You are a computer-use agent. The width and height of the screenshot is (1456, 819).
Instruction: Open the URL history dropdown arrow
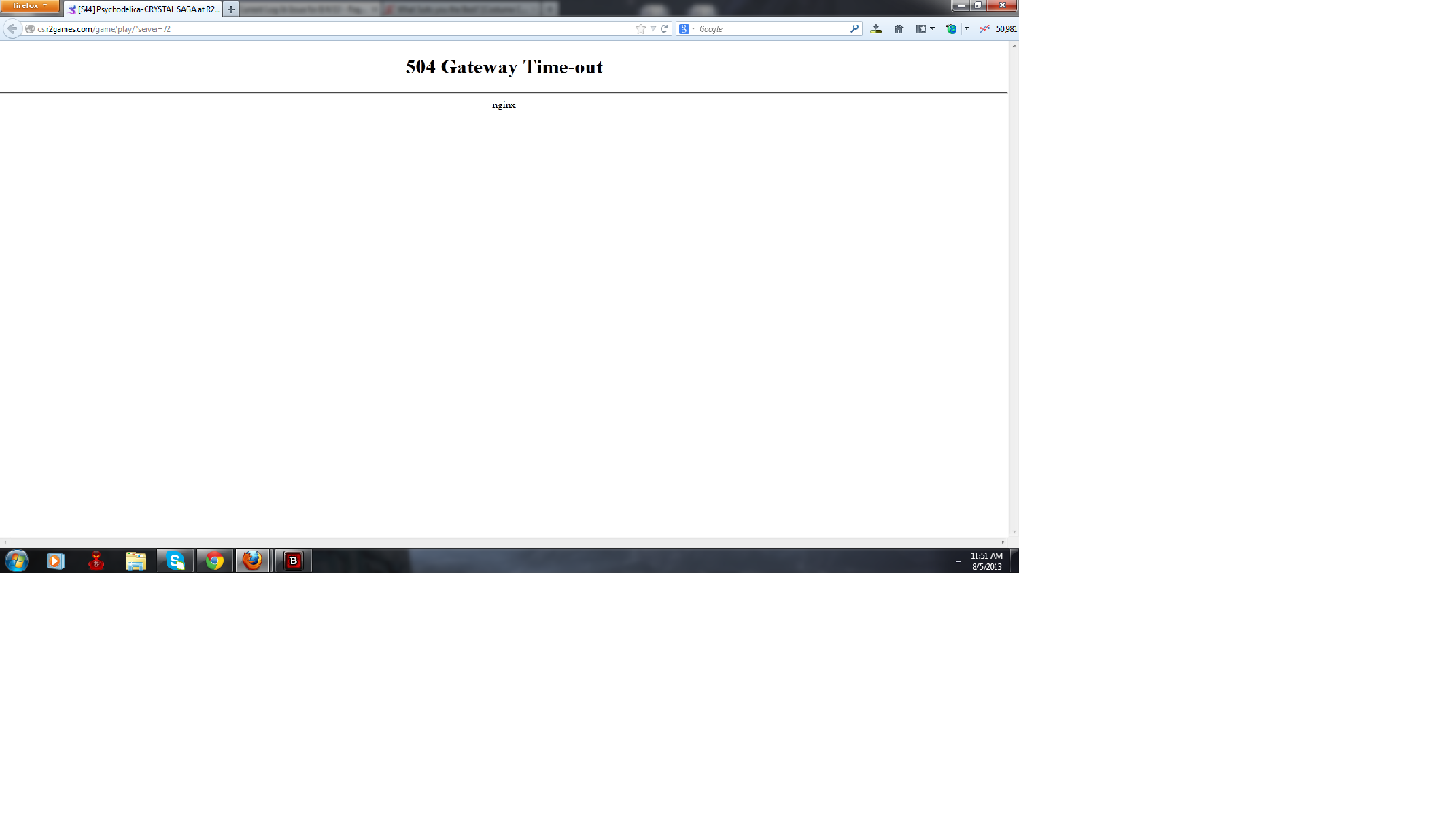pos(652,29)
